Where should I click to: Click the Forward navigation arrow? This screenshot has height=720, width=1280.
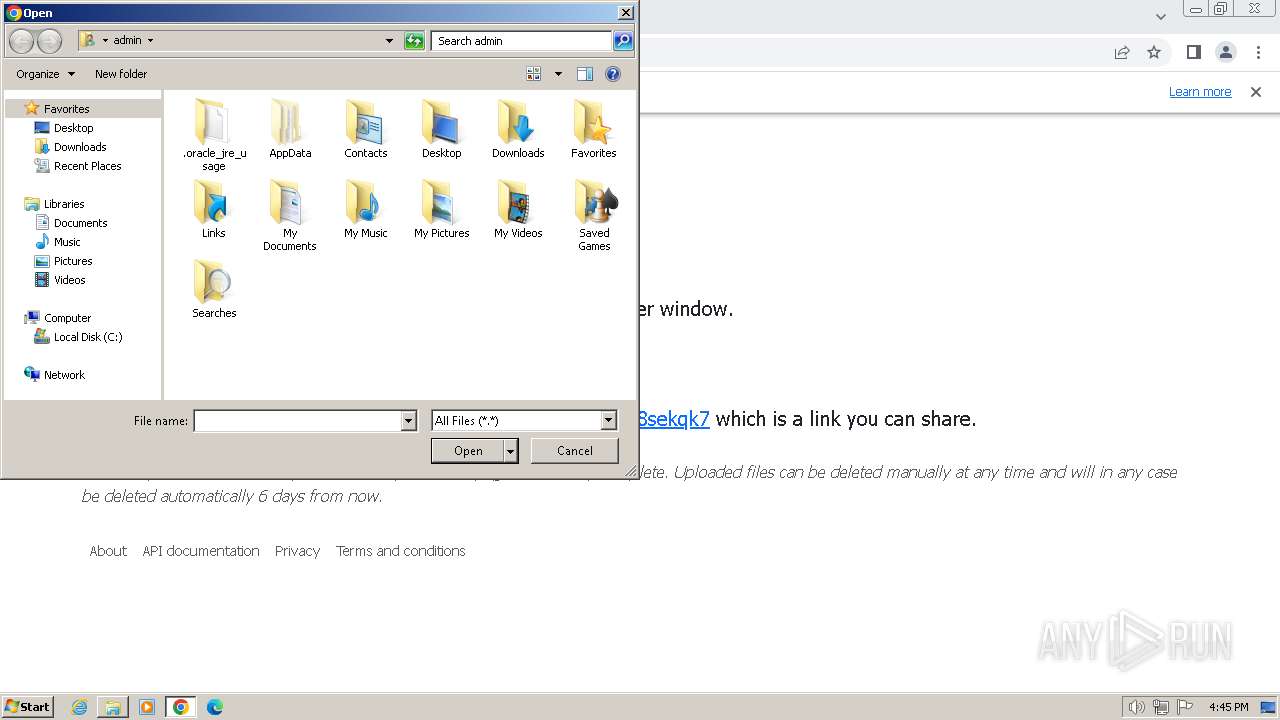pyautogui.click(x=49, y=41)
